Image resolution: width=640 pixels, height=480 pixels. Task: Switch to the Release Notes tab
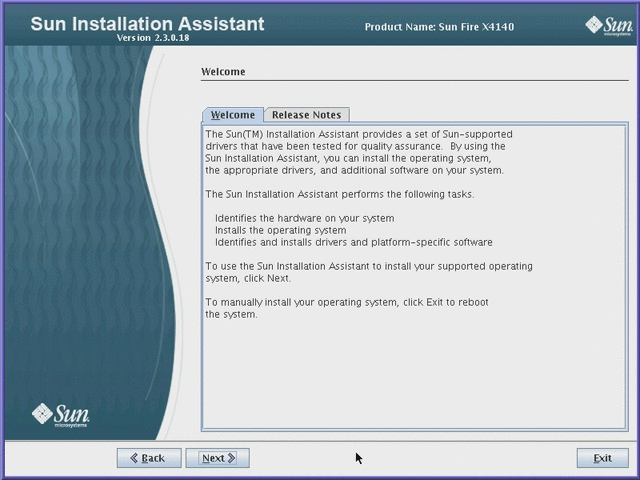coord(307,115)
